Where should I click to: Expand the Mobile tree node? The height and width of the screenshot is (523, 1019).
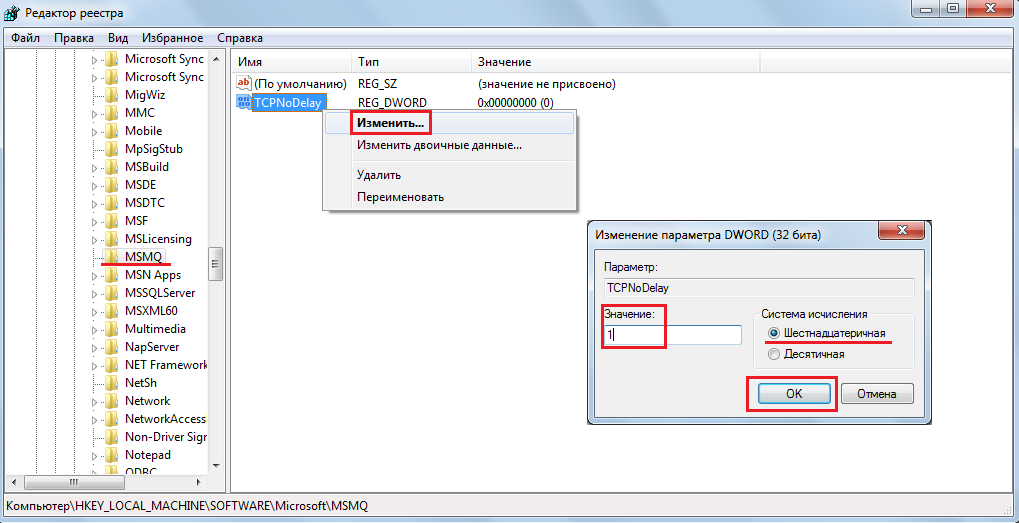tap(94, 131)
